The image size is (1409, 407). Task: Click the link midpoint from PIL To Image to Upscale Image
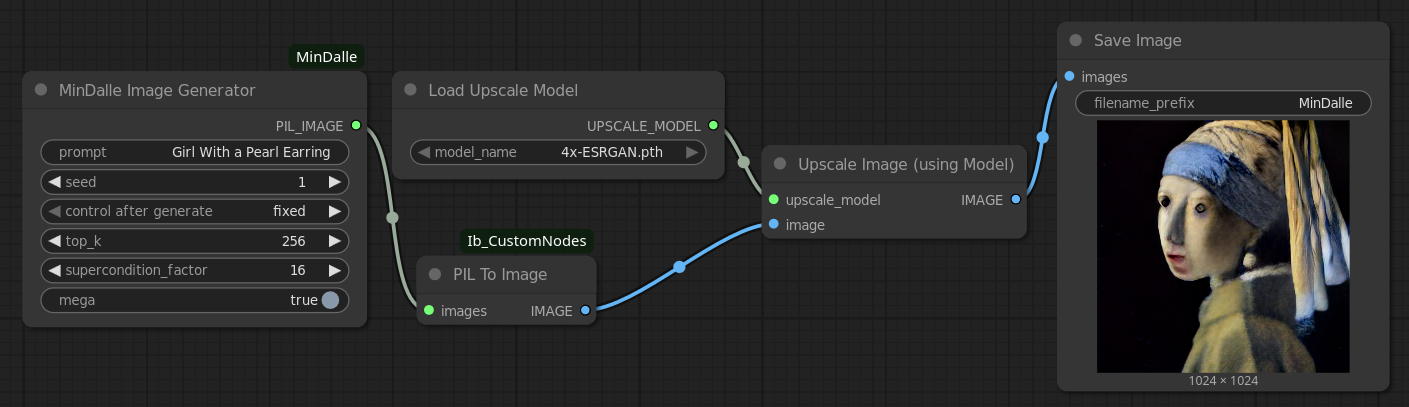click(680, 267)
